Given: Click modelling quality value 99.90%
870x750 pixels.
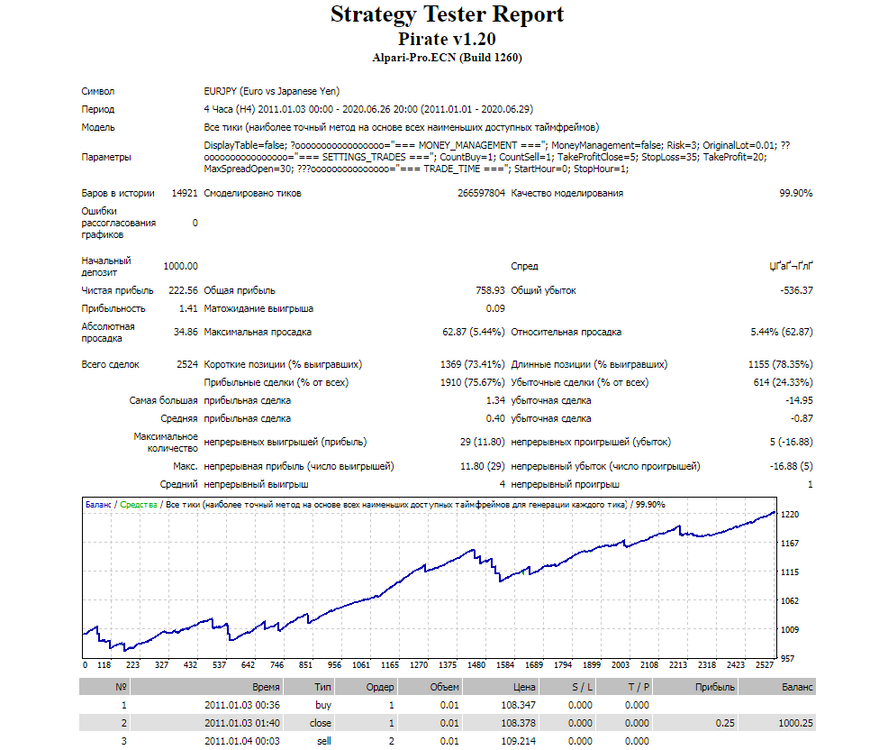Looking at the screenshot, I should [x=796, y=193].
